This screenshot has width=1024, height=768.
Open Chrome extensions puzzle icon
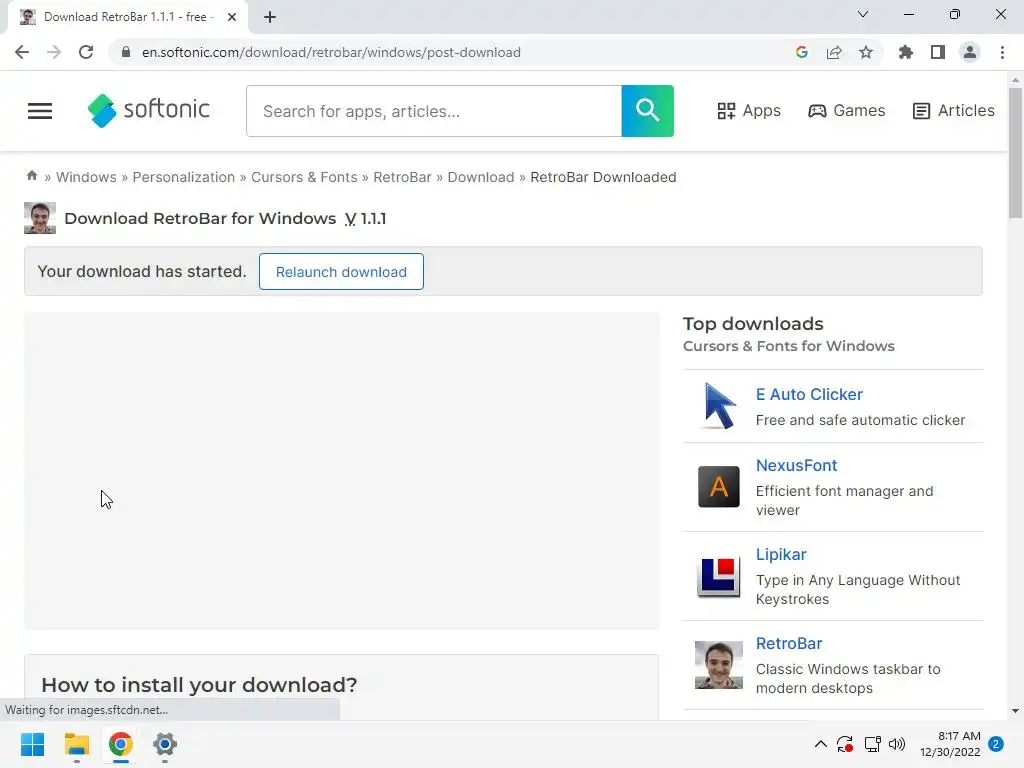[905, 52]
